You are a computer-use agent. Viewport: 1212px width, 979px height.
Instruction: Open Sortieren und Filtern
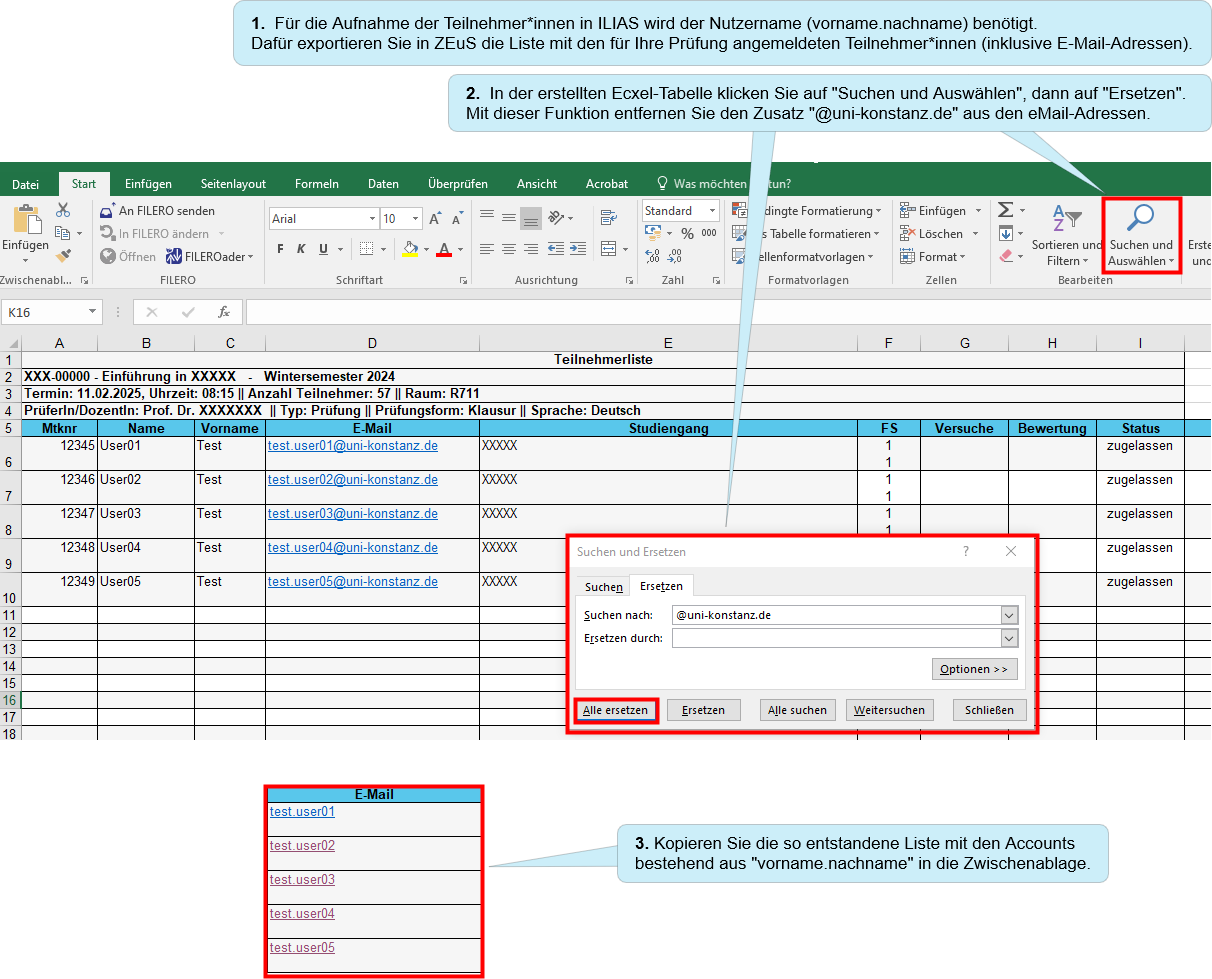point(1066,236)
